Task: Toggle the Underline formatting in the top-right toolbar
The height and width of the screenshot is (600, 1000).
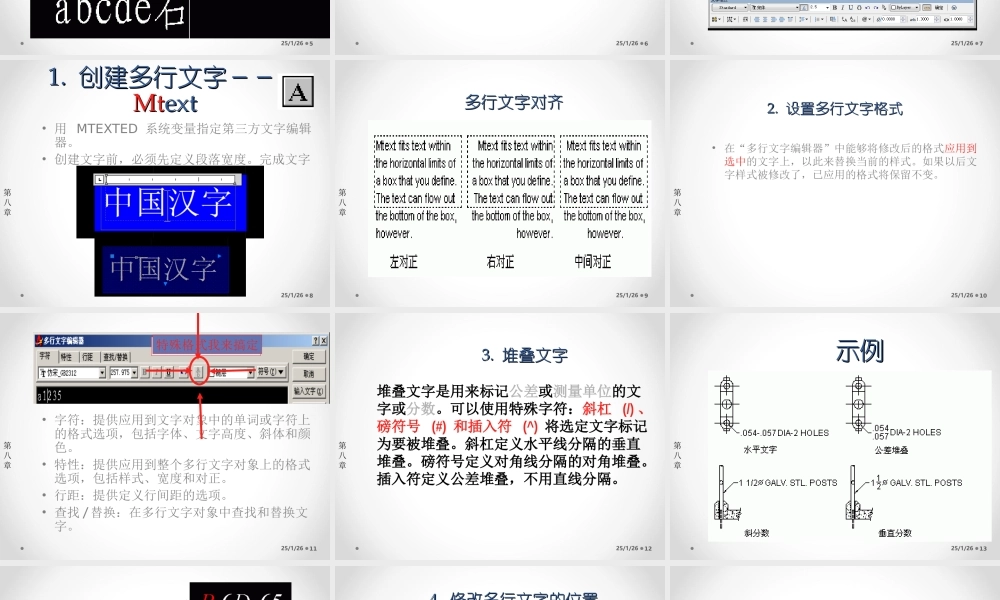Action: tap(850, 8)
